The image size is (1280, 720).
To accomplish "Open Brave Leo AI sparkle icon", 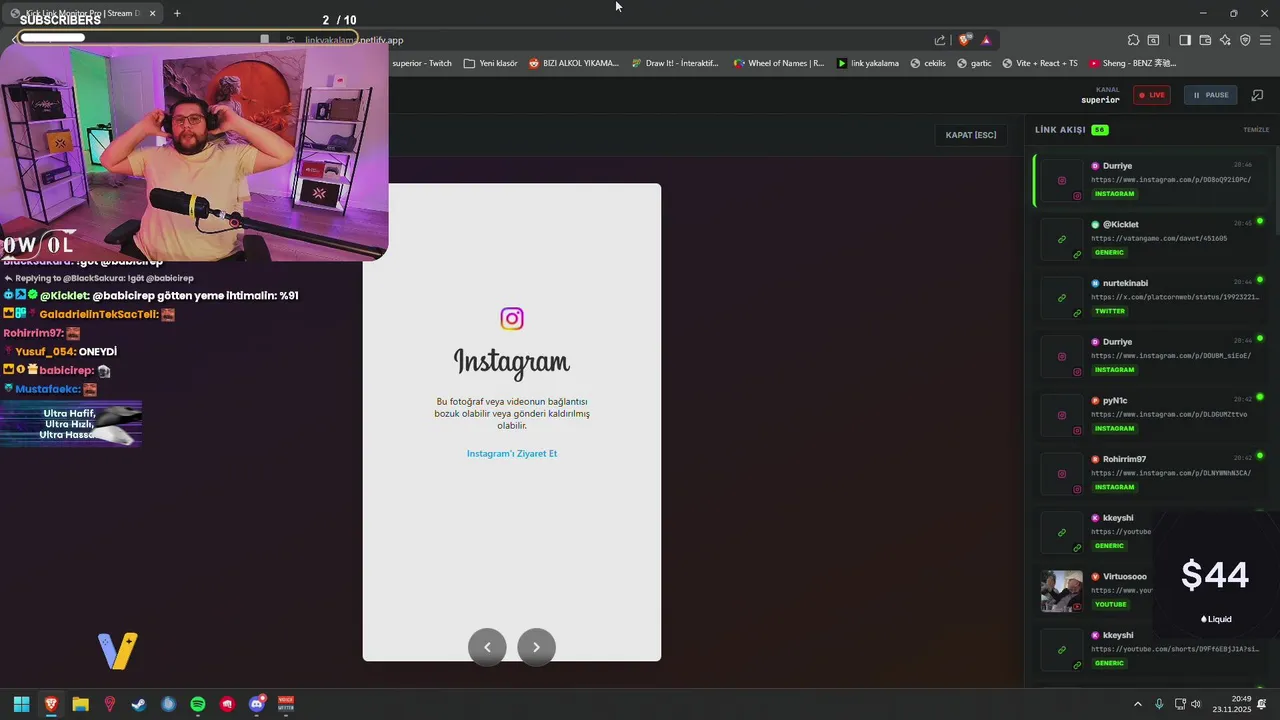I will pos(1225,40).
